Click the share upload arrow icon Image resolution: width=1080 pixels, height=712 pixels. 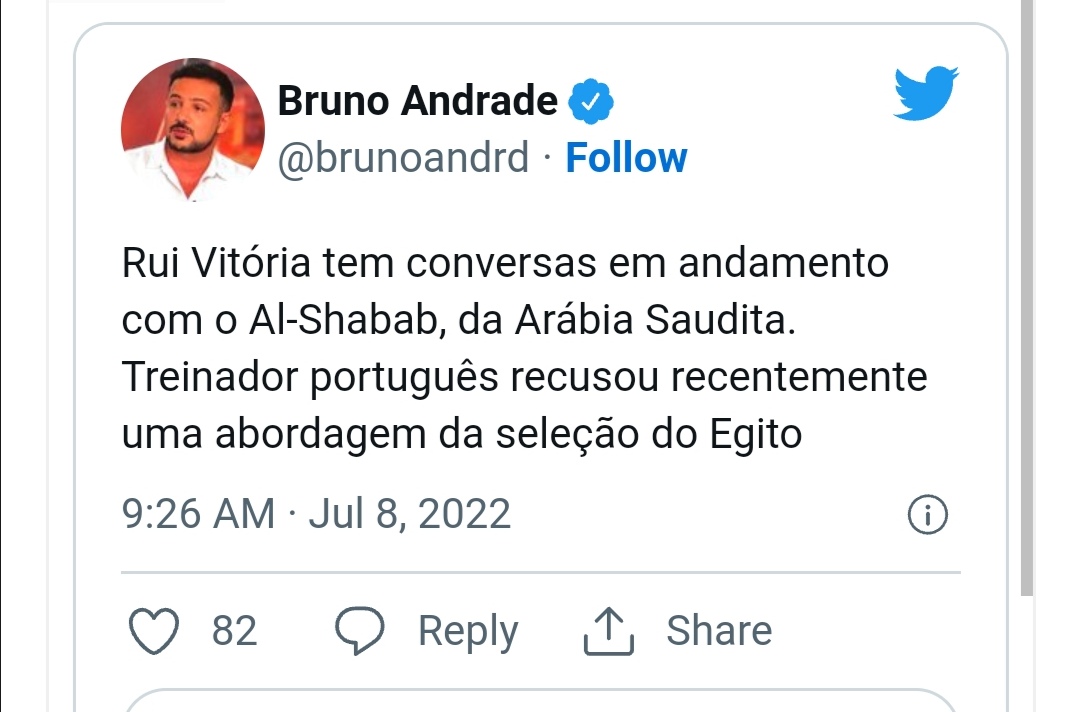point(608,630)
